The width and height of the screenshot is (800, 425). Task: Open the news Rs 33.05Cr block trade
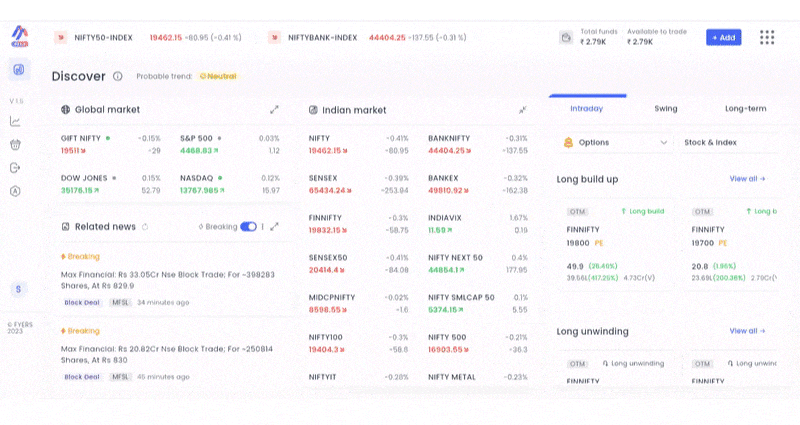(x=168, y=280)
